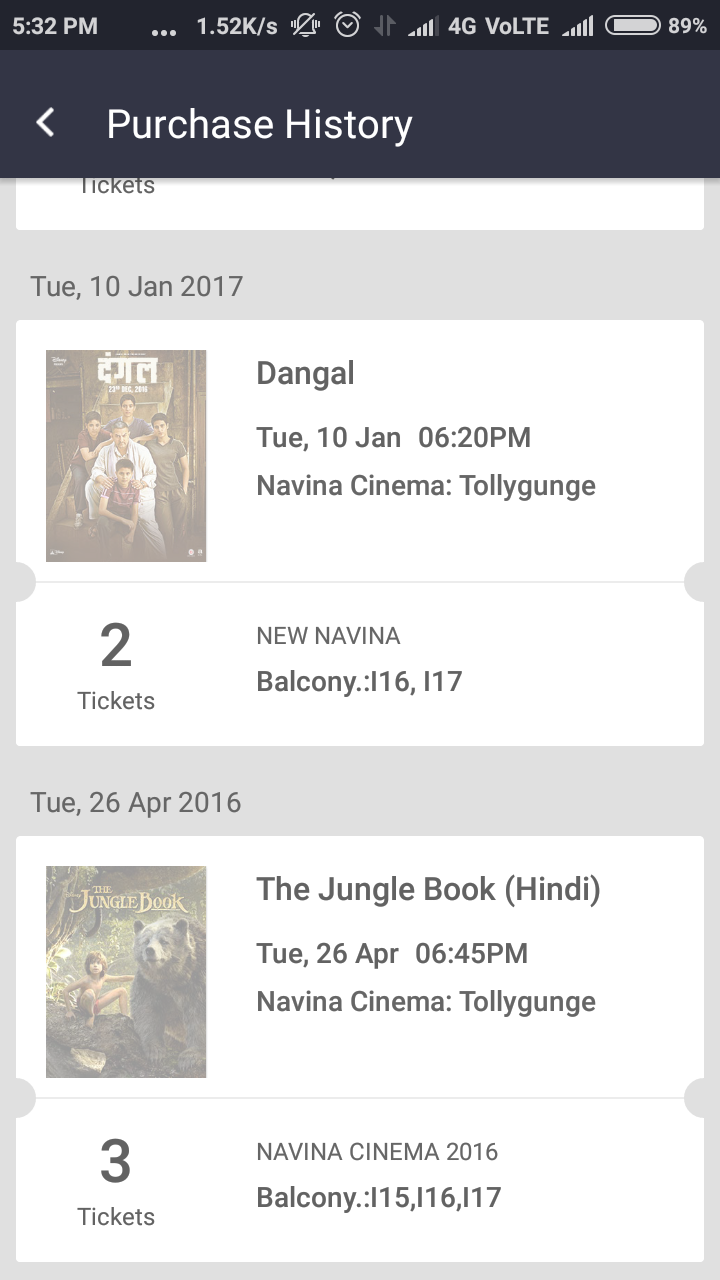The image size is (720, 1280).
Task: Select The Jungle Book (Hindi) title
Action: tap(428, 889)
